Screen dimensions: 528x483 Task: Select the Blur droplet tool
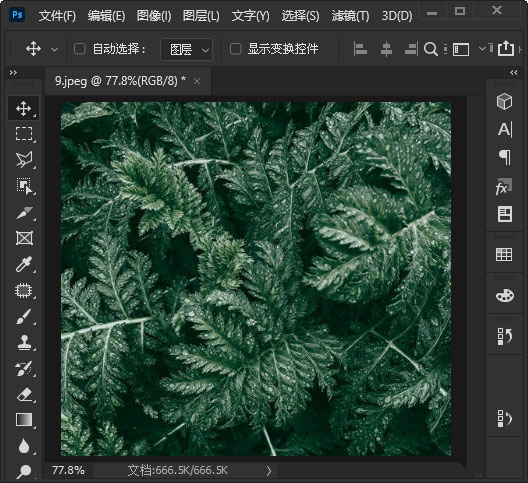point(24,446)
